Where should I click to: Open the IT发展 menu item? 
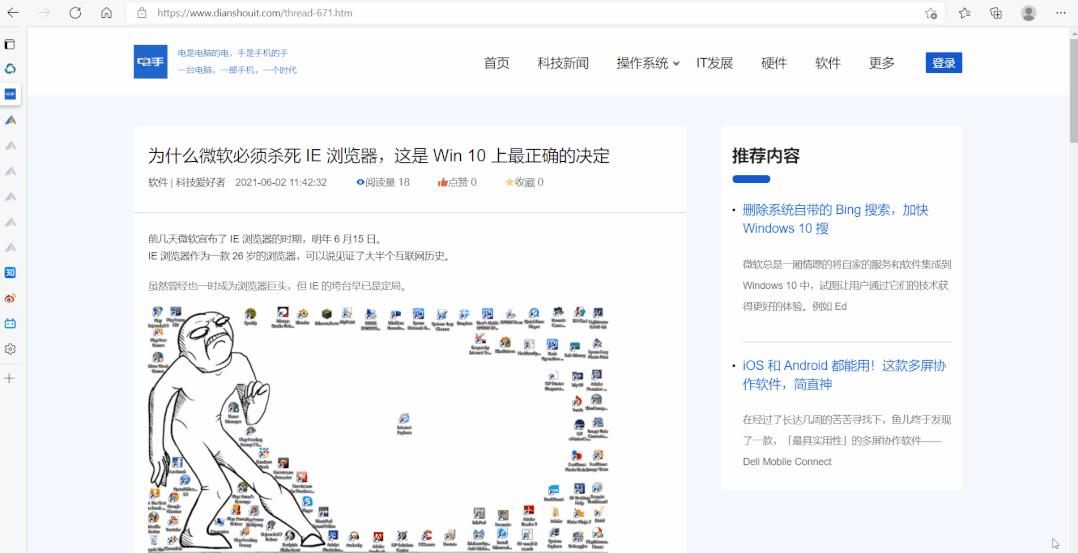pyautogui.click(x=714, y=63)
